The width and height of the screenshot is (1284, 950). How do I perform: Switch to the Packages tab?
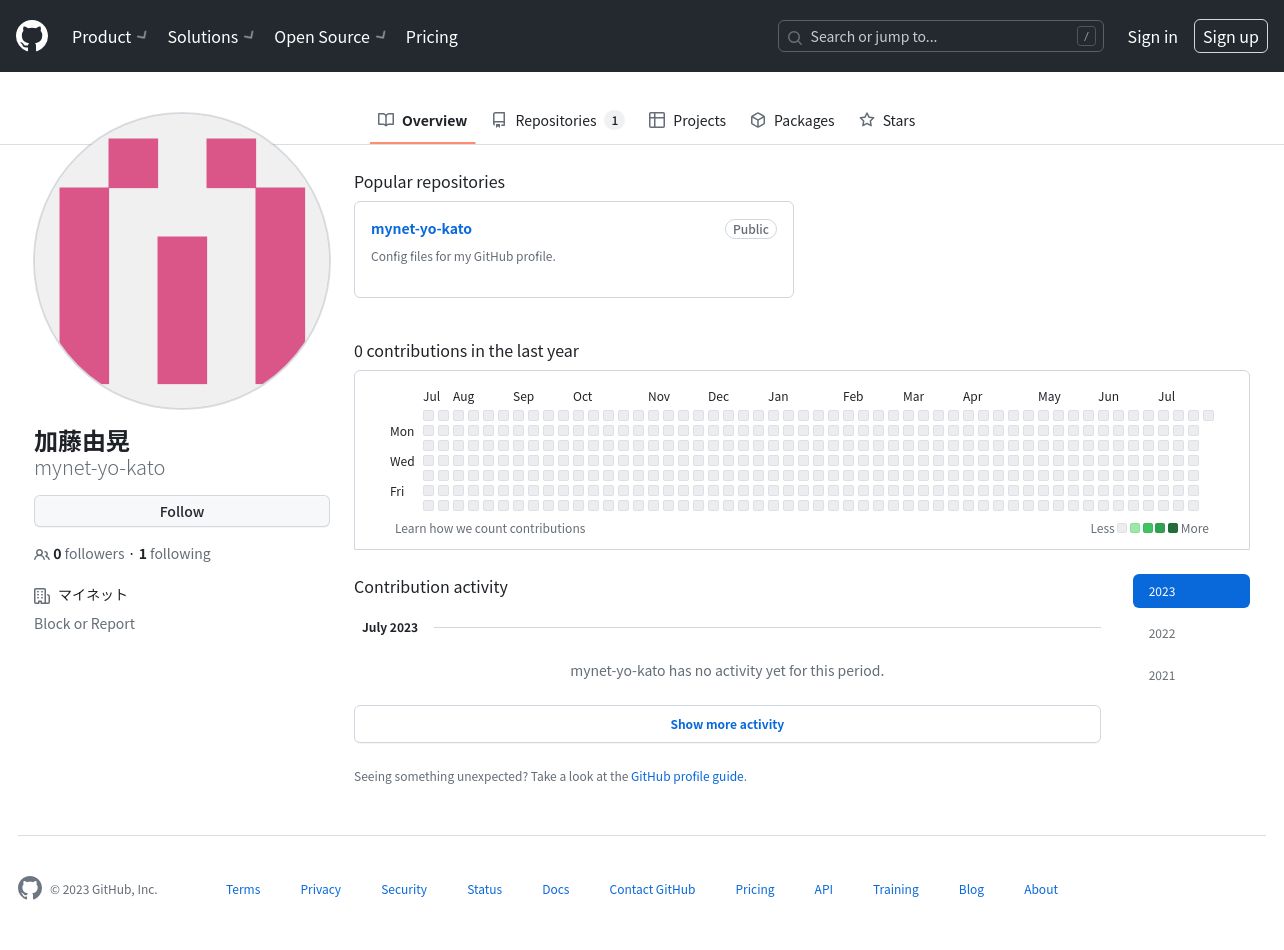pos(792,120)
